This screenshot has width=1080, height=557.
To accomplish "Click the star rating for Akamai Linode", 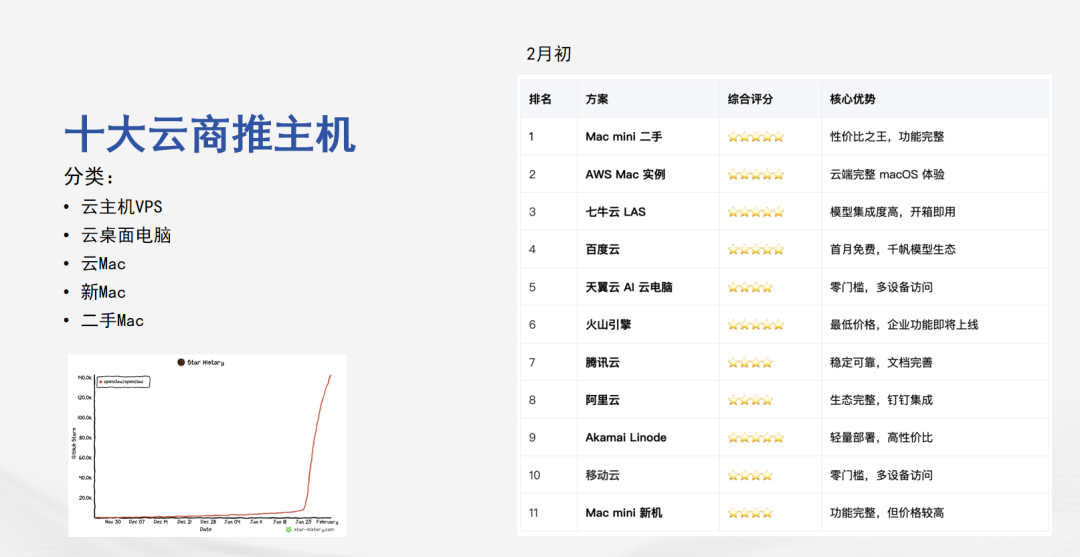I will pos(756,437).
